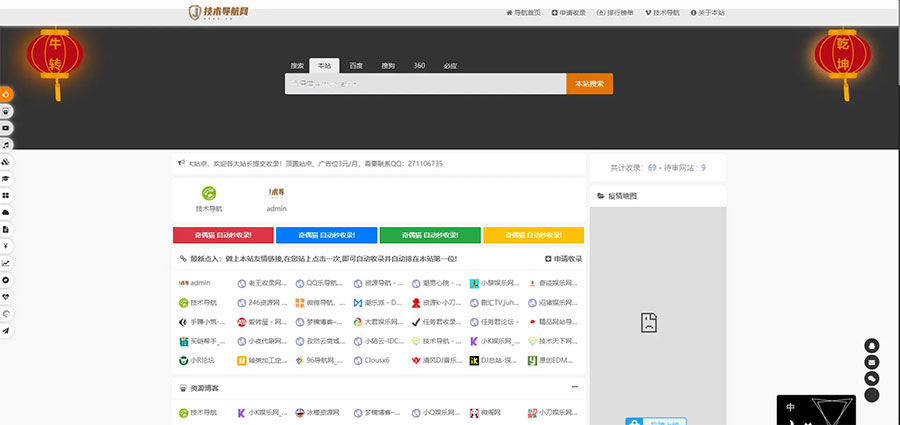The width and height of the screenshot is (900, 425).
Task: Click the graduation cap sidebar icon
Action: pos(6,178)
